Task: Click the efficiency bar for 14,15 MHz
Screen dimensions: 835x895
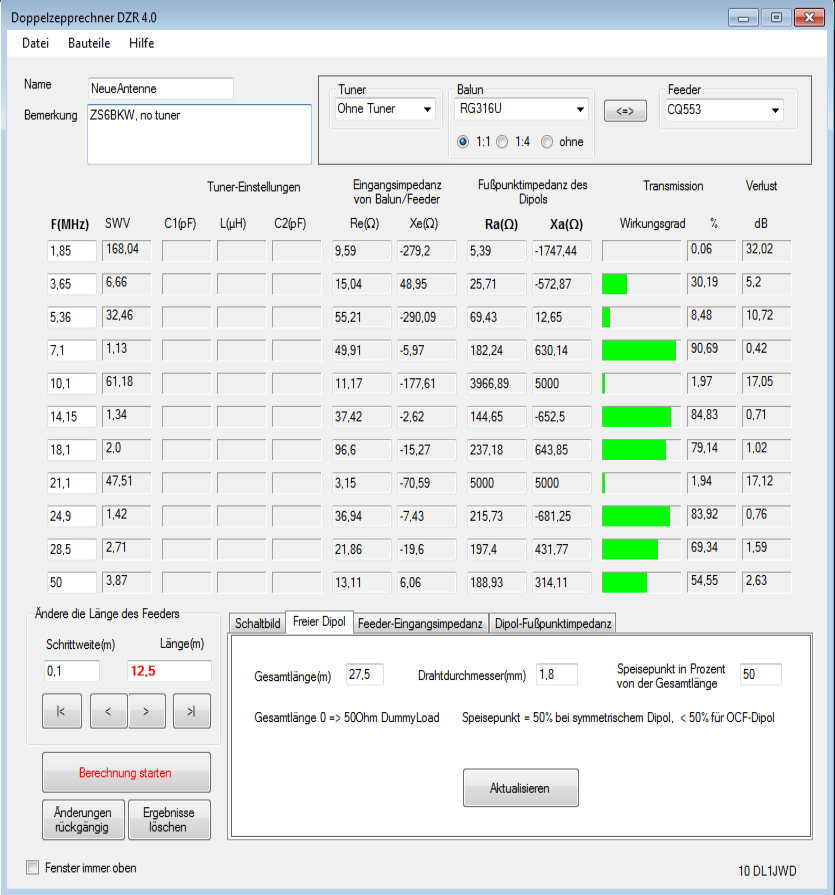Action: (642, 417)
